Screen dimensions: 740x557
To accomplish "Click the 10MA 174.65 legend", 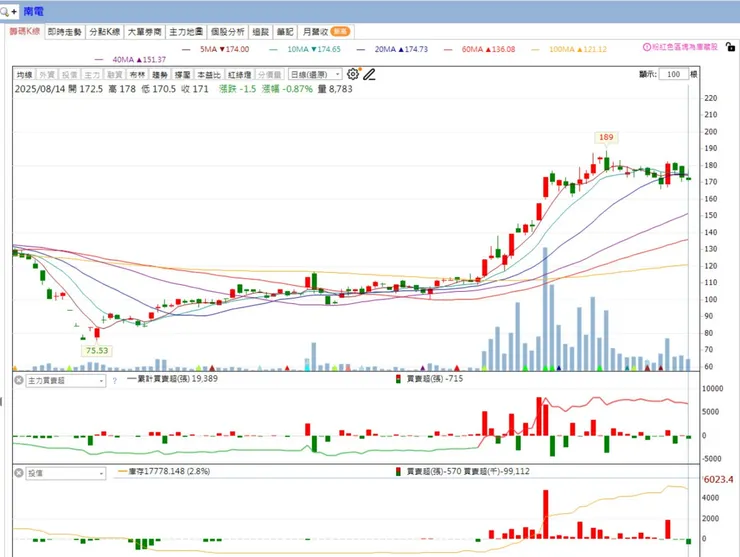I will (314, 49).
